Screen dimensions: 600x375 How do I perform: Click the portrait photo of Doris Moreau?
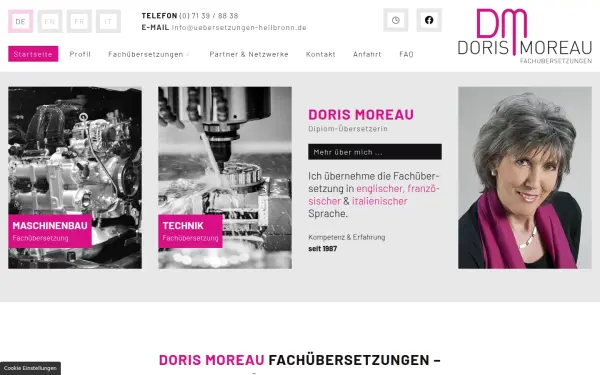(525, 178)
